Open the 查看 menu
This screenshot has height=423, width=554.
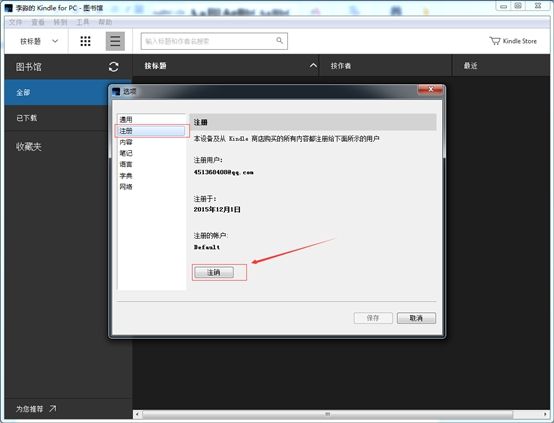(38, 22)
